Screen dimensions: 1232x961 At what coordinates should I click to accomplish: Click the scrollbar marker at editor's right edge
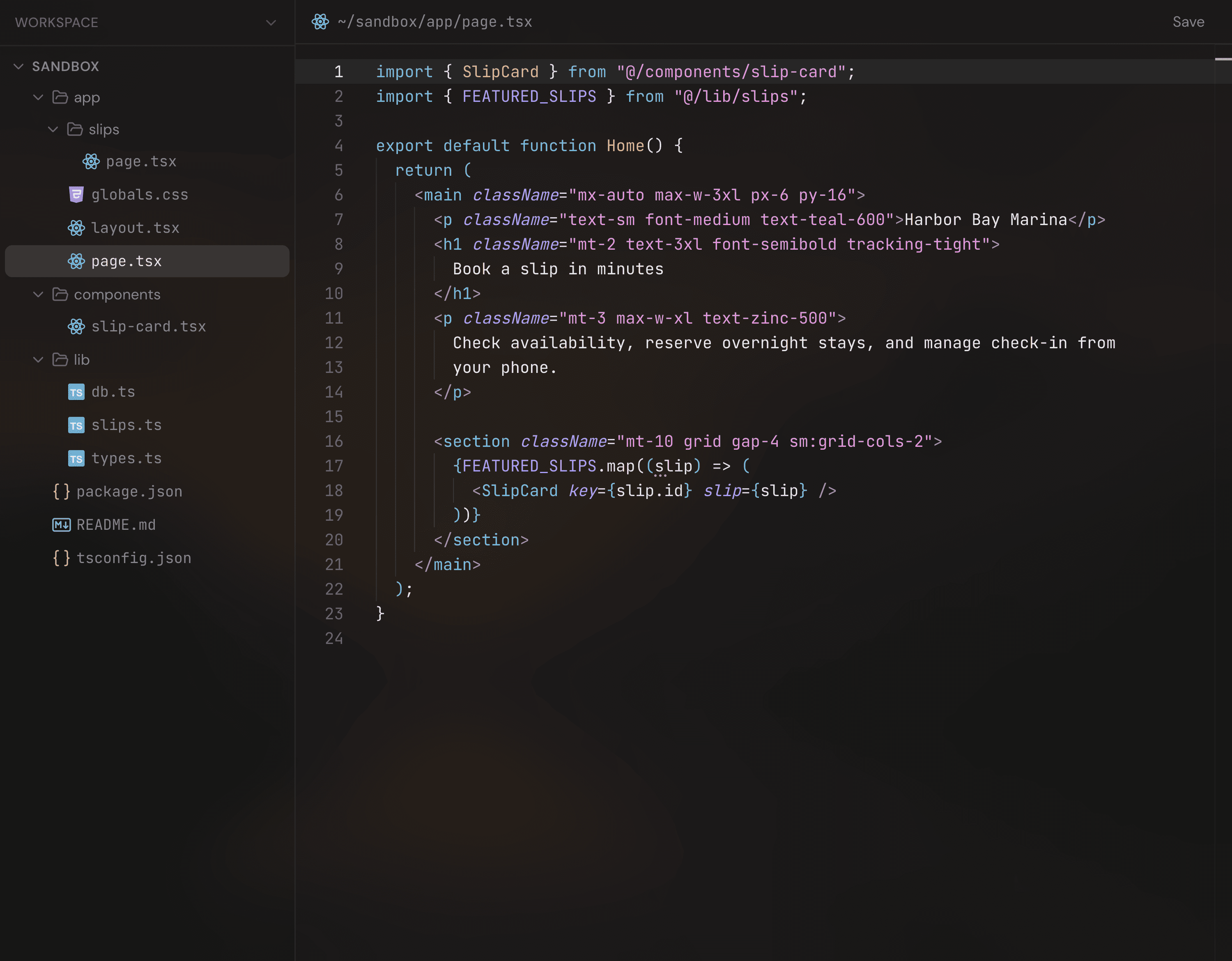[x=1223, y=59]
